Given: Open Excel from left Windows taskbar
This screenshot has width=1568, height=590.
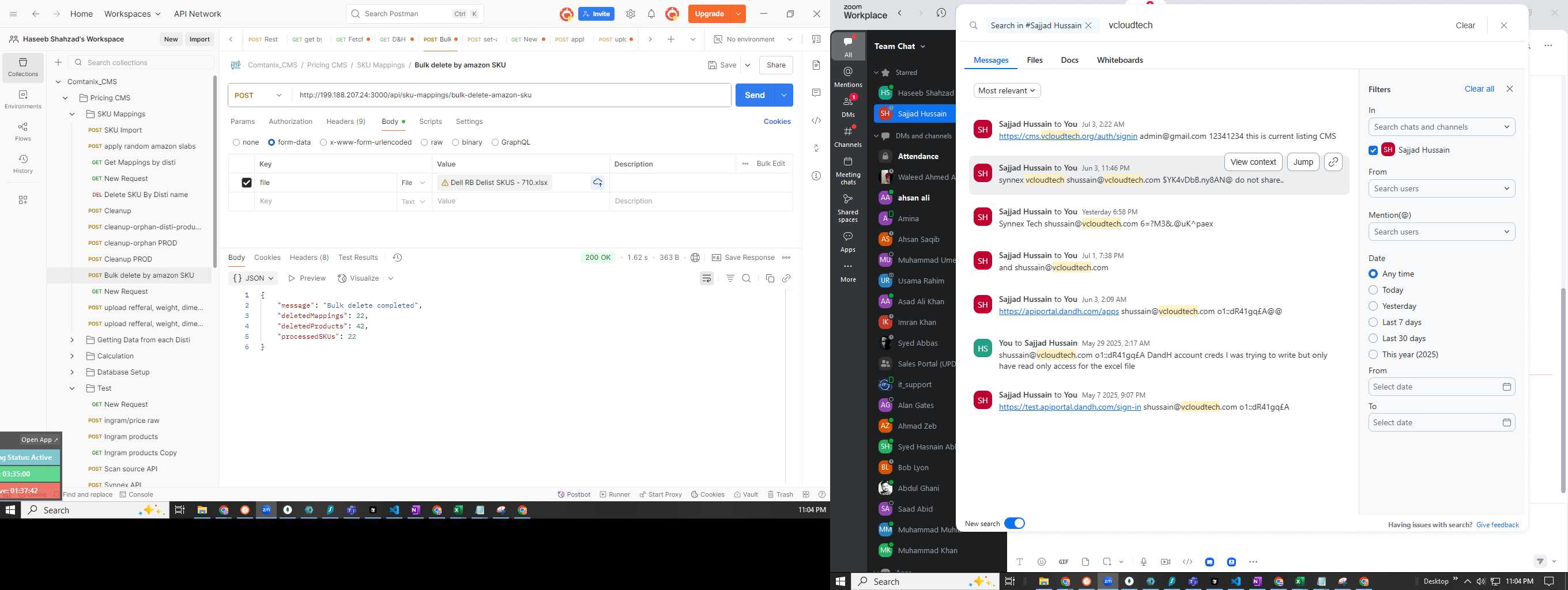Looking at the screenshot, I should pyautogui.click(x=458, y=510).
